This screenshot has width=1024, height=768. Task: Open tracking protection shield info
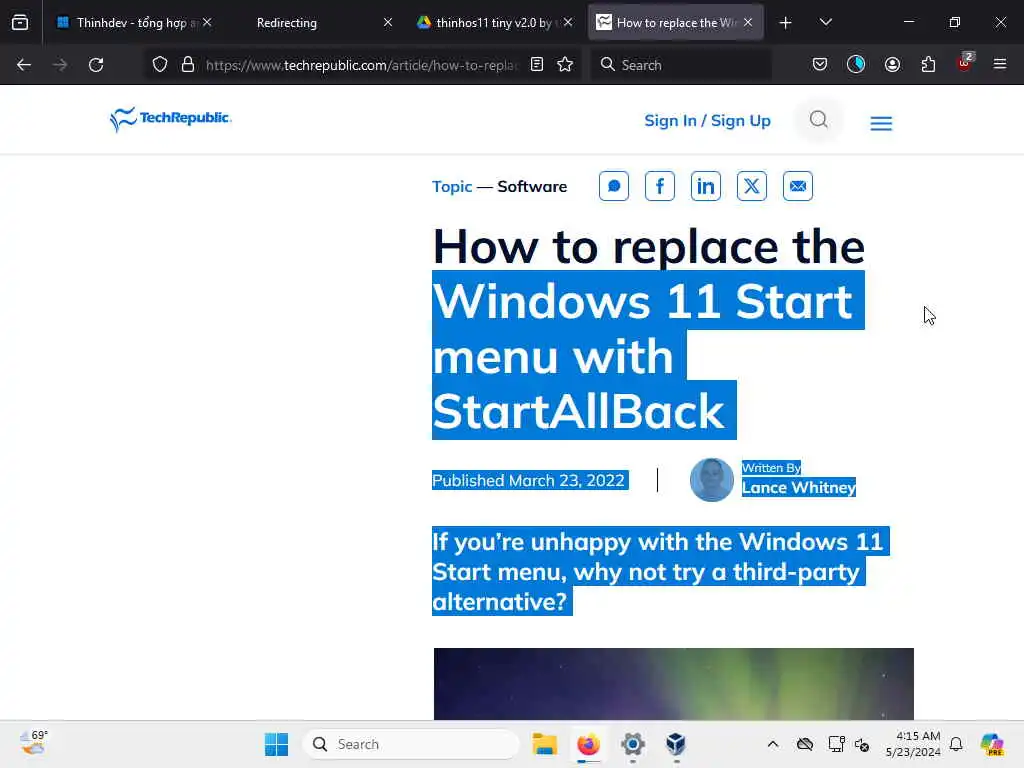160,65
